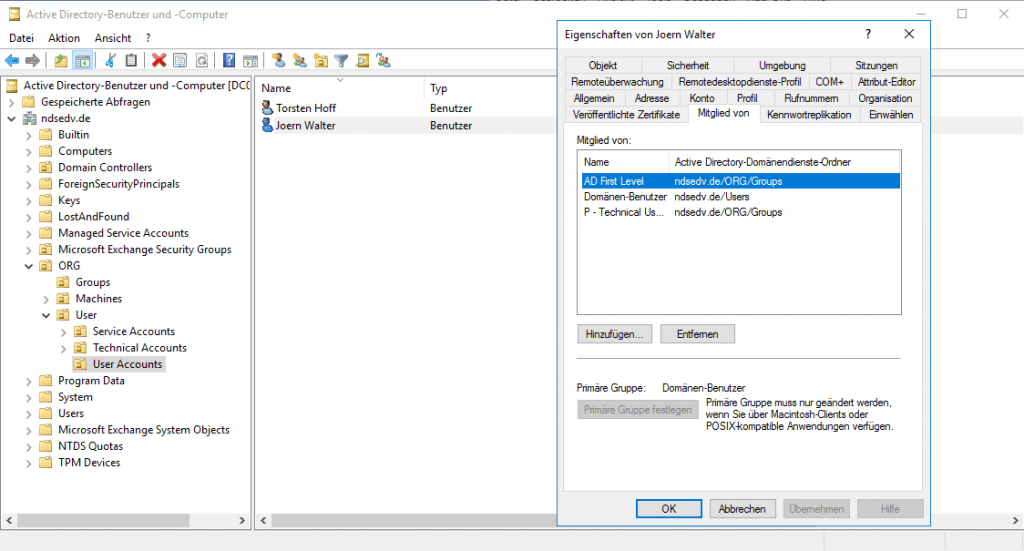The height and width of the screenshot is (551, 1024).
Task: Expand the Builtin tree node
Action: click(28, 135)
